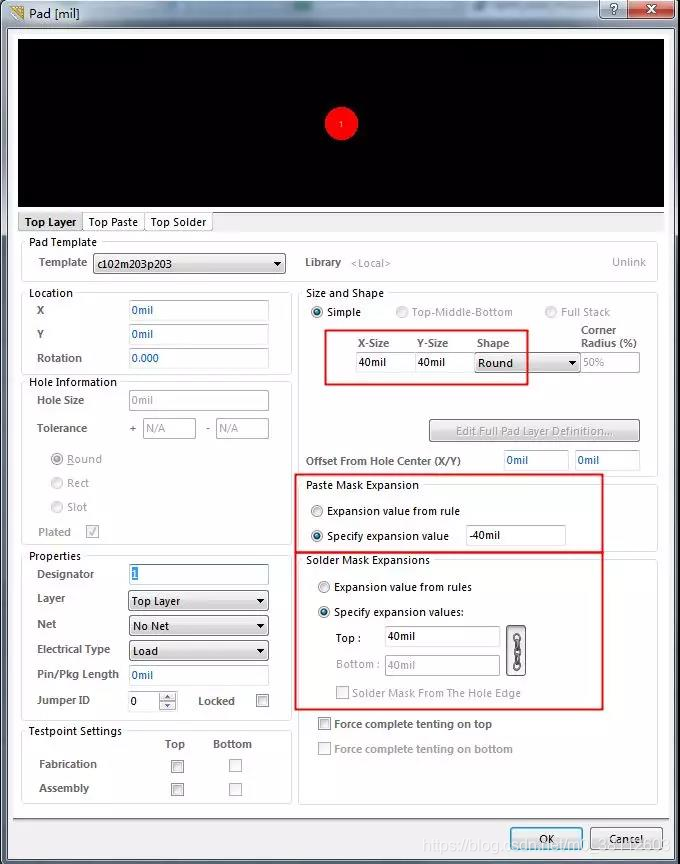The height and width of the screenshot is (864, 680).
Task: Click the solder mask Top 40mil field
Action: tap(442, 636)
